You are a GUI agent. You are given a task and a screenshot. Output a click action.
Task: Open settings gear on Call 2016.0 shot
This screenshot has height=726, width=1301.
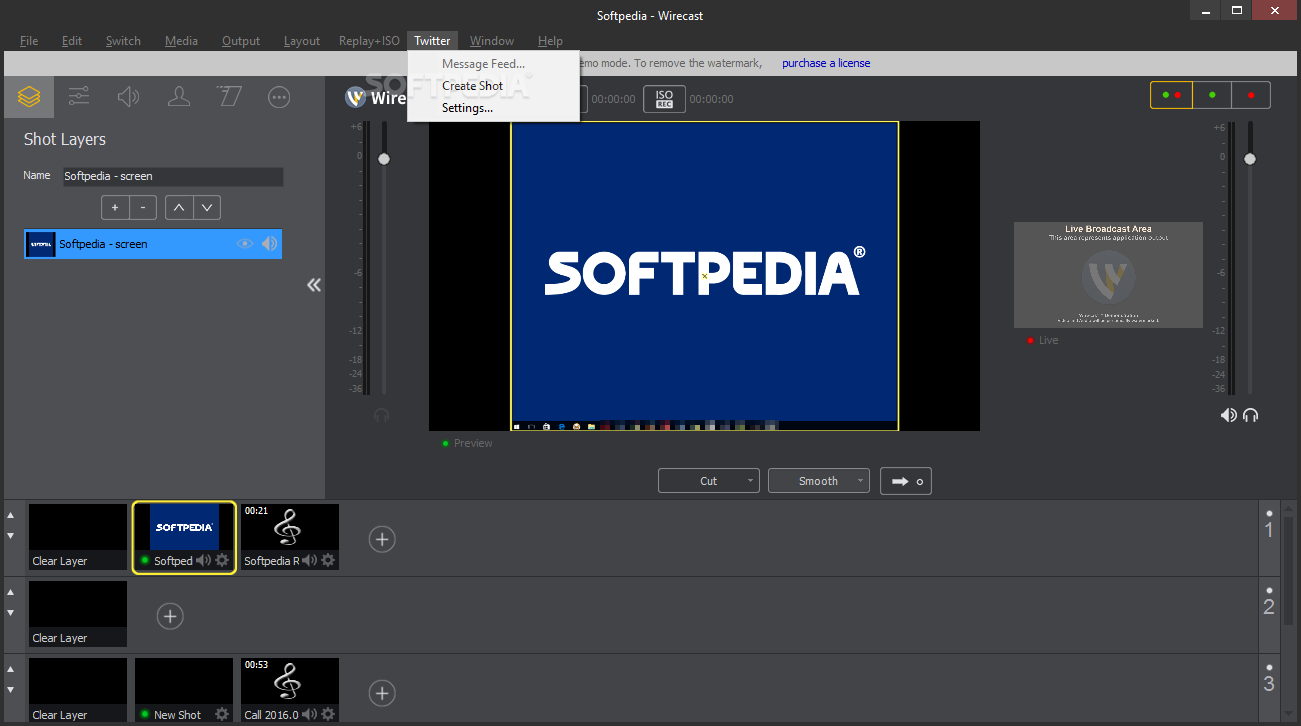pyautogui.click(x=327, y=714)
